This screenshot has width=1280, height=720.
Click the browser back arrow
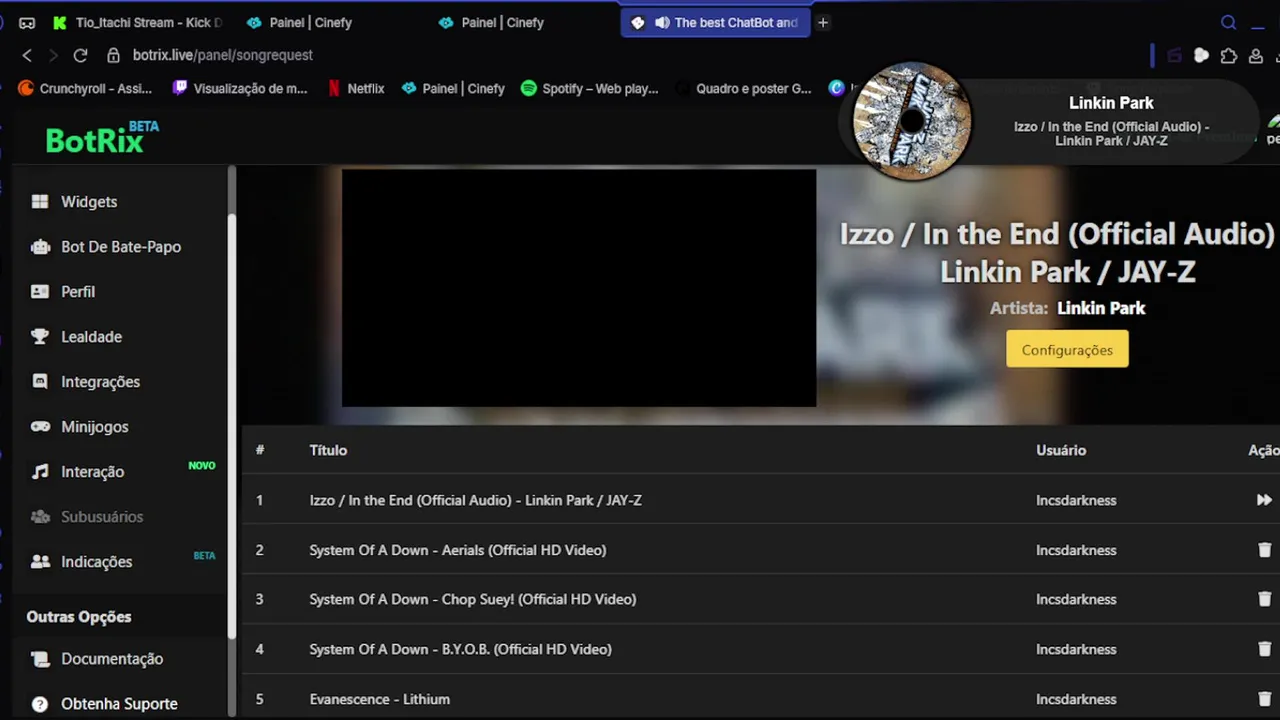(27, 55)
